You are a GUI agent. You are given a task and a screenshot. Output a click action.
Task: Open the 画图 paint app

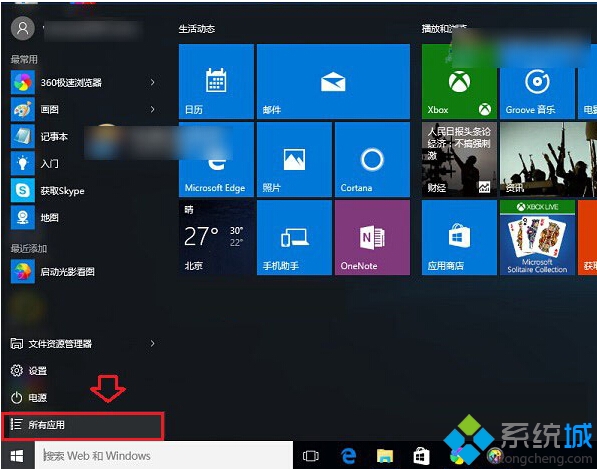click(84, 109)
